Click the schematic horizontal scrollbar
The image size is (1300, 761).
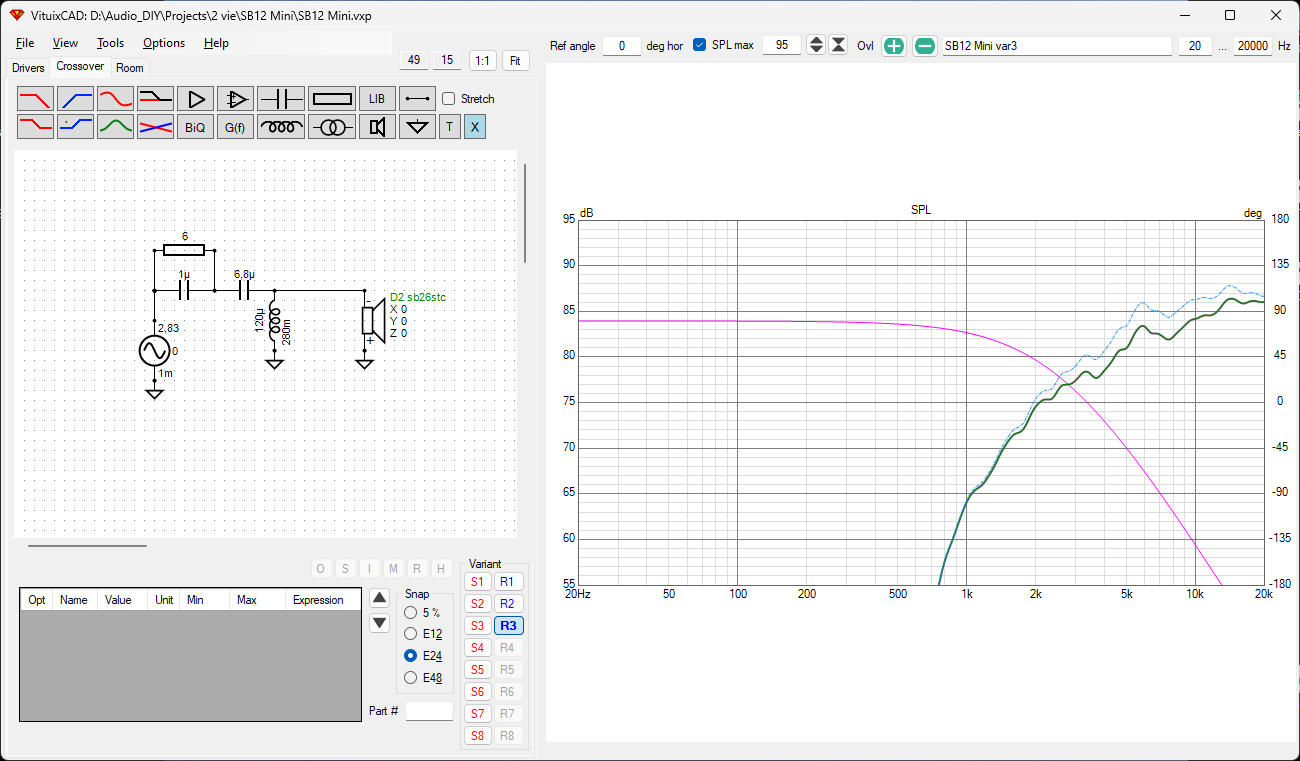tap(87, 546)
